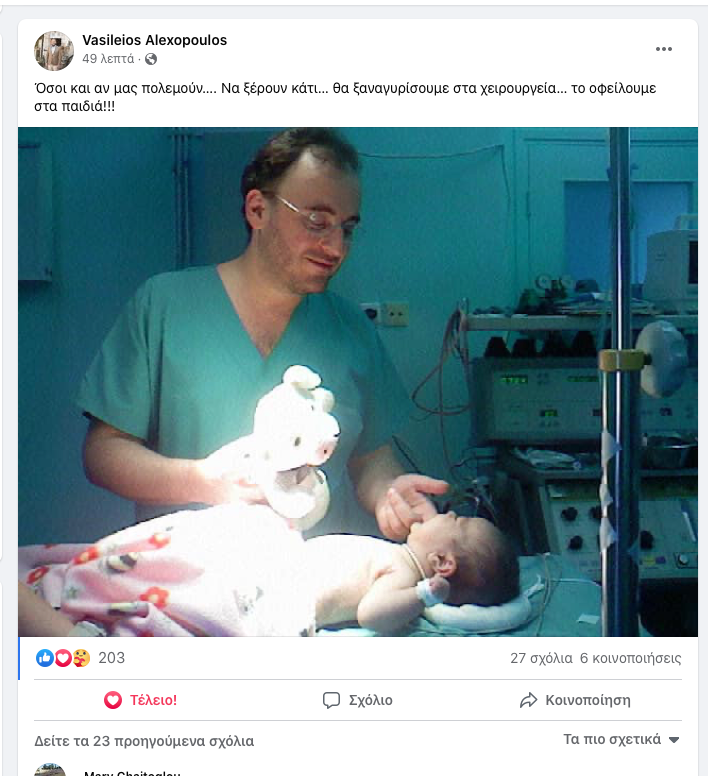Screen dimensions: 708x776
Task: View the 6 κοινοποιήσεις shares list
Action: [630, 658]
